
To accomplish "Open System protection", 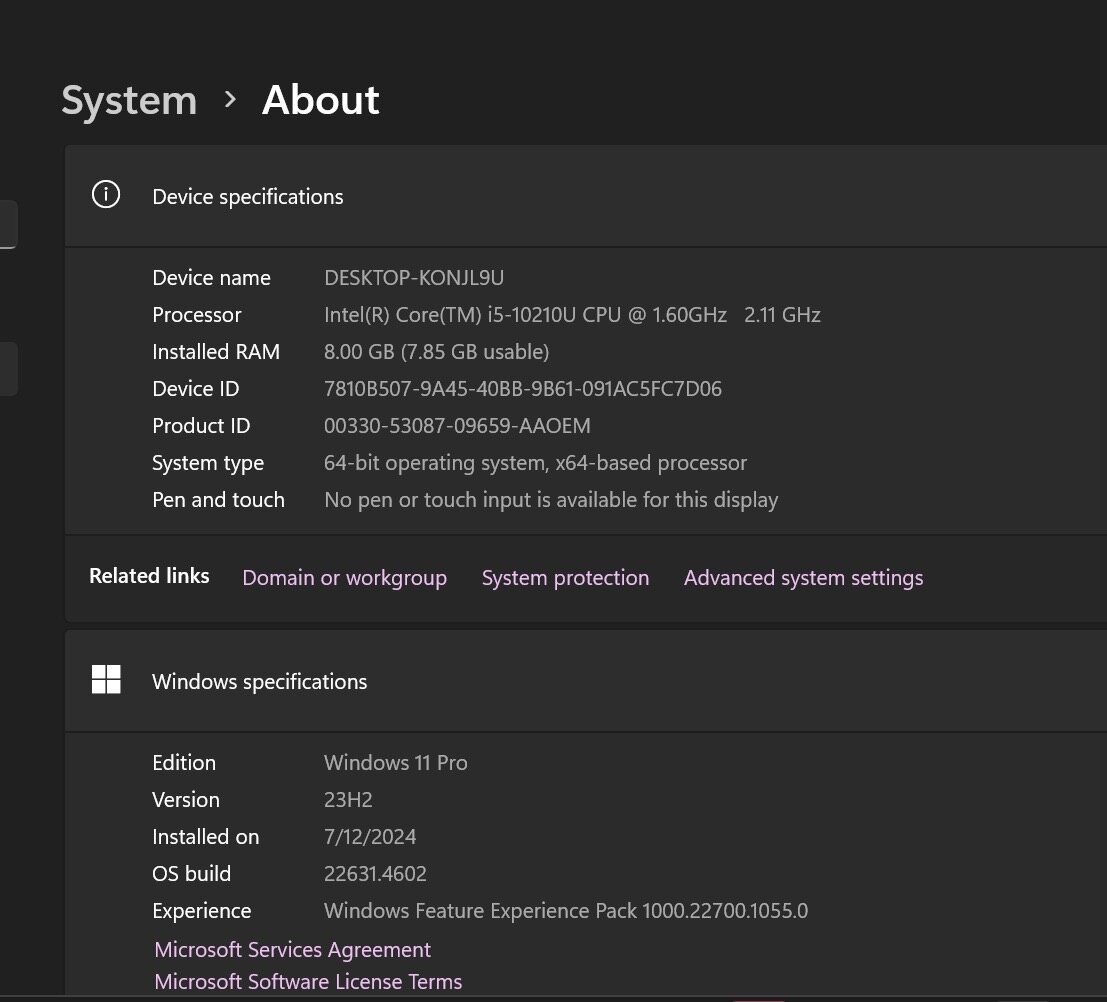I will (565, 577).
